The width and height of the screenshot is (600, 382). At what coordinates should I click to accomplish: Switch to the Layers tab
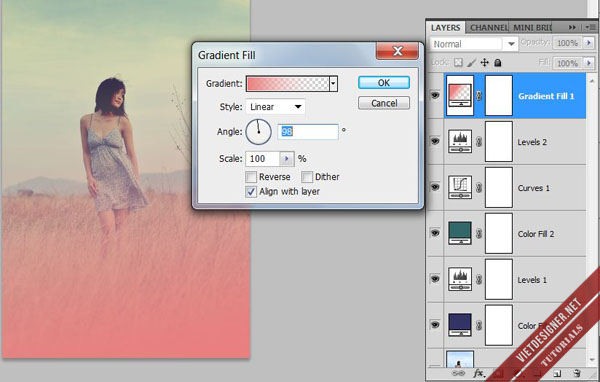click(446, 28)
